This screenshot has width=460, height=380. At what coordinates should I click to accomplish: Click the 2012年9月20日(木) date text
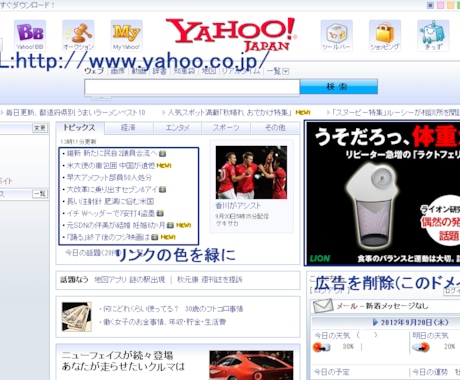tap(414, 322)
